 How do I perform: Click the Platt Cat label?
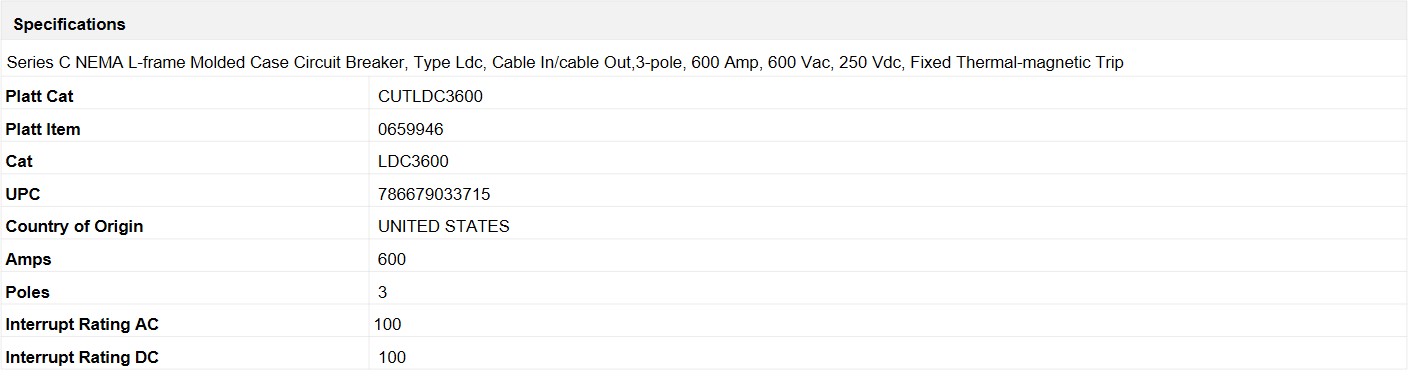tap(39, 96)
